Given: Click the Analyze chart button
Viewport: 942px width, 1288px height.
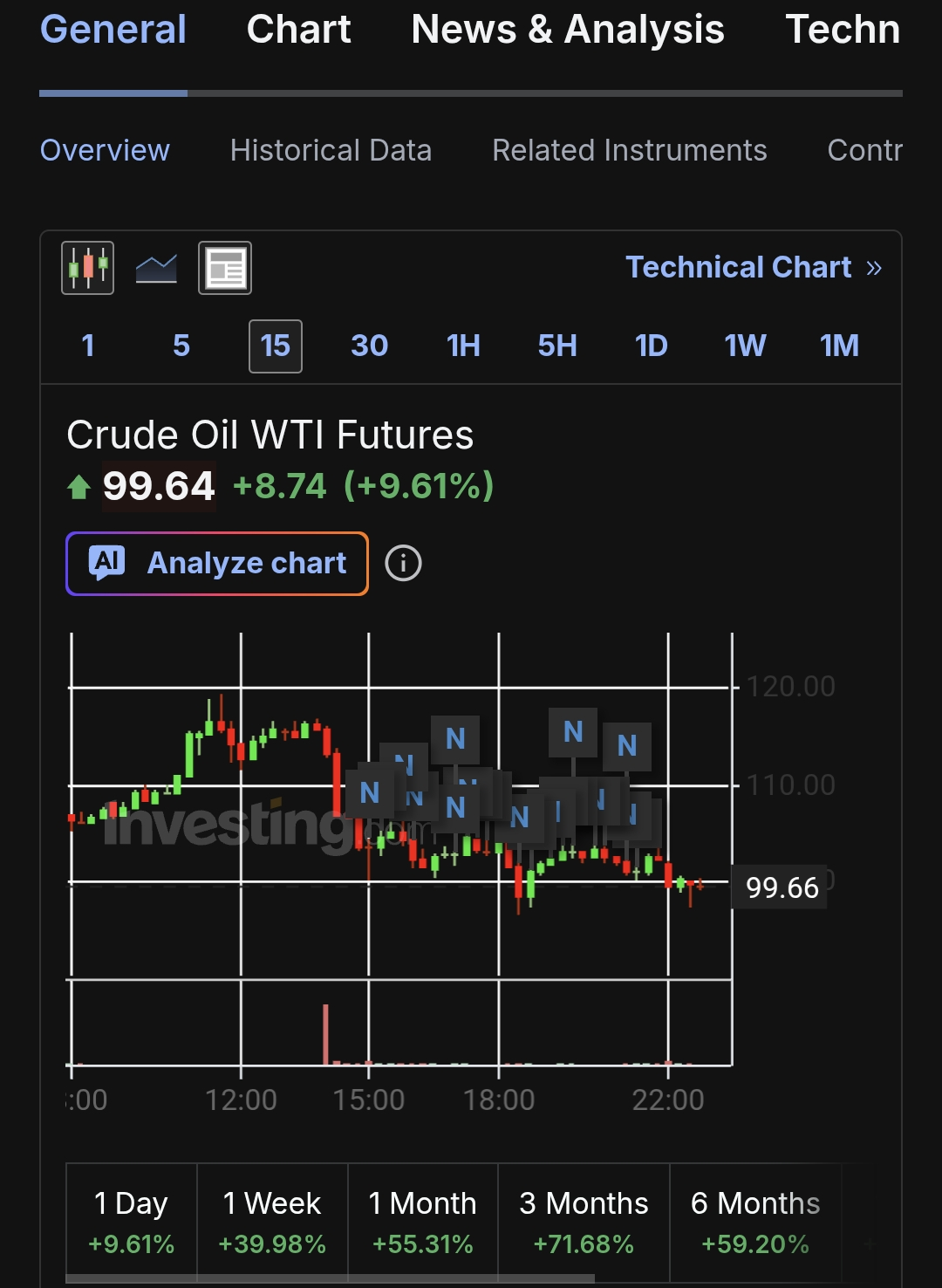Looking at the screenshot, I should pyautogui.click(x=217, y=564).
